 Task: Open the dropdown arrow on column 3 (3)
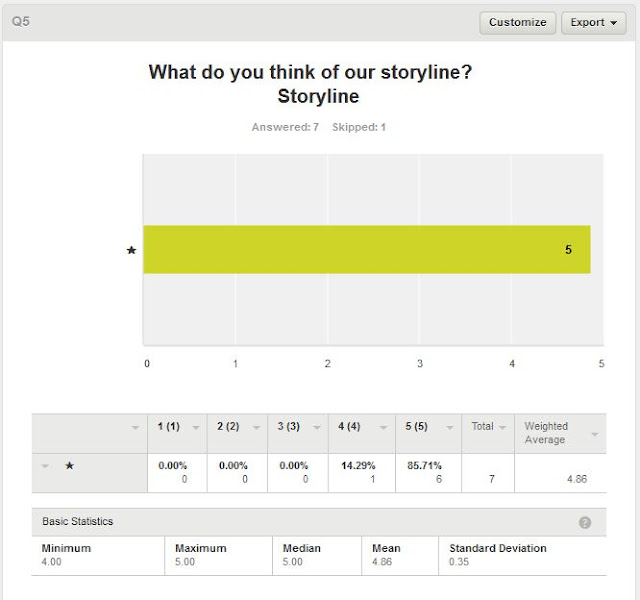pos(317,427)
